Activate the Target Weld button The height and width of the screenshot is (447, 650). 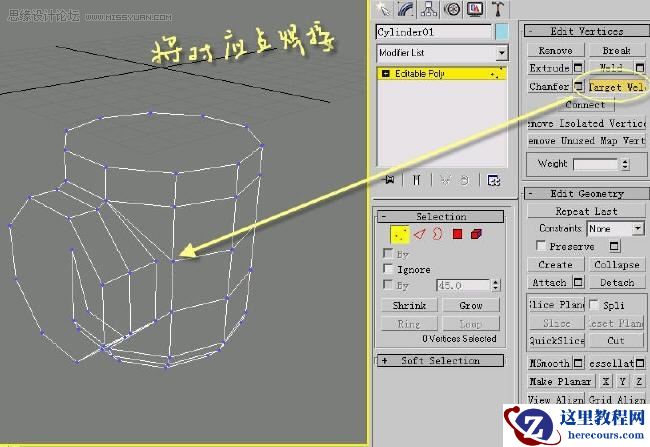tap(617, 87)
